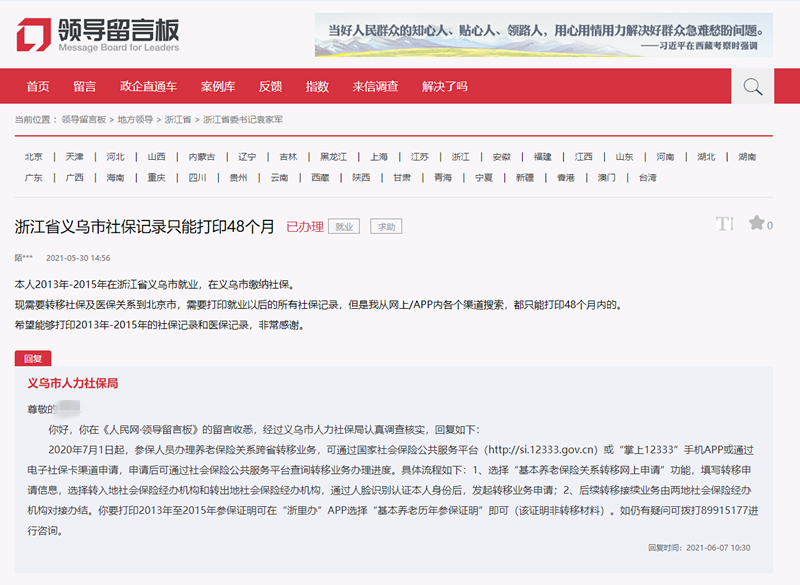Choose 黑龙江 from the province list

333,157
